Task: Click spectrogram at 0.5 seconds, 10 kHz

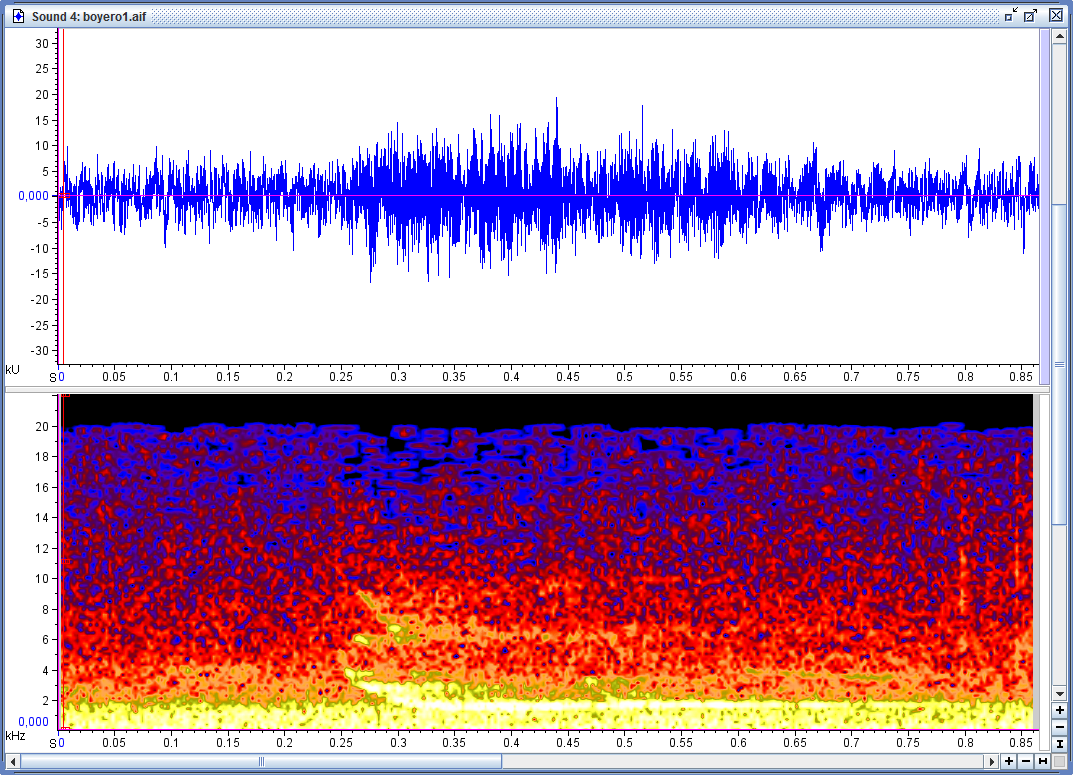Action: [625, 578]
